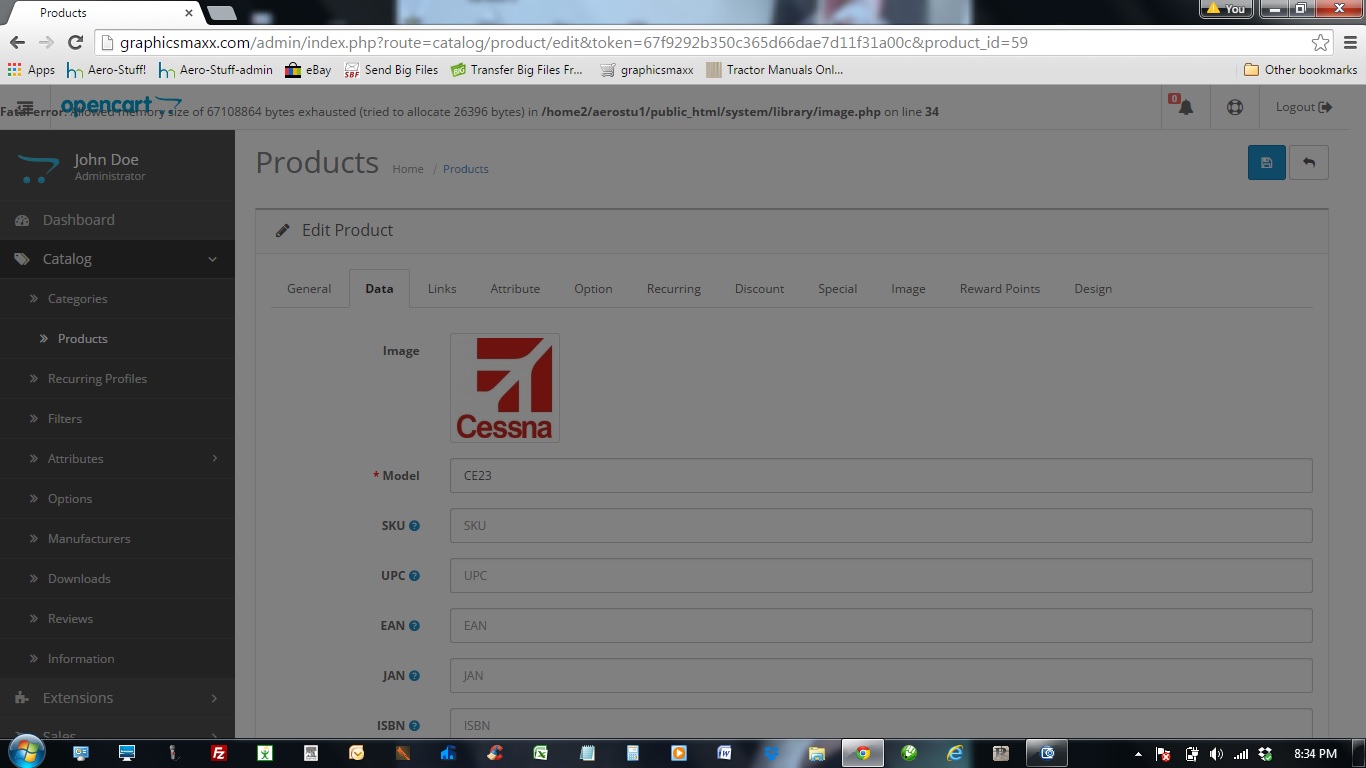Switch to the Design tab
1366x768 pixels.
[1093, 288]
